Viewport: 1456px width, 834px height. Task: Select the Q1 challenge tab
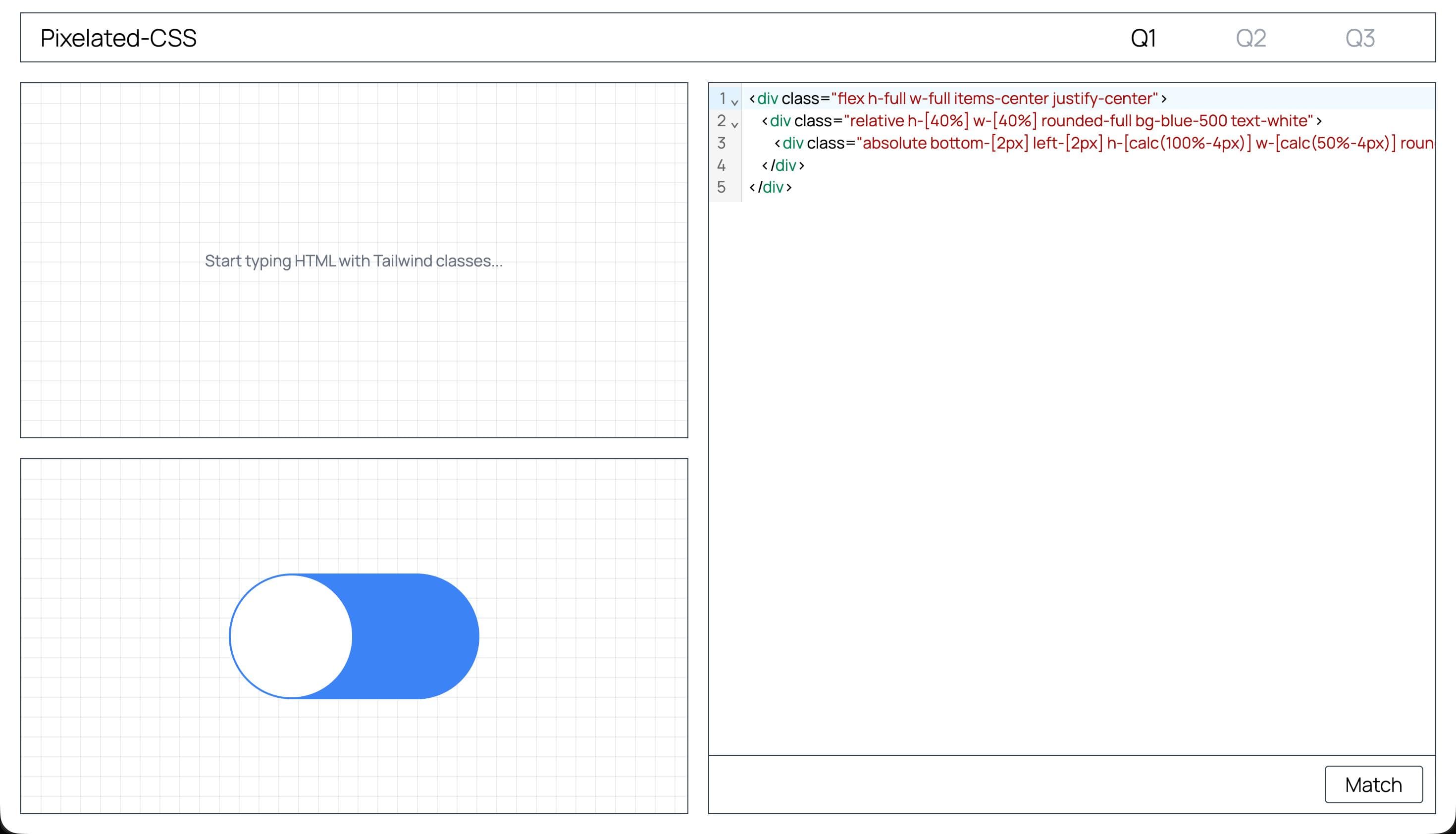(x=1144, y=38)
